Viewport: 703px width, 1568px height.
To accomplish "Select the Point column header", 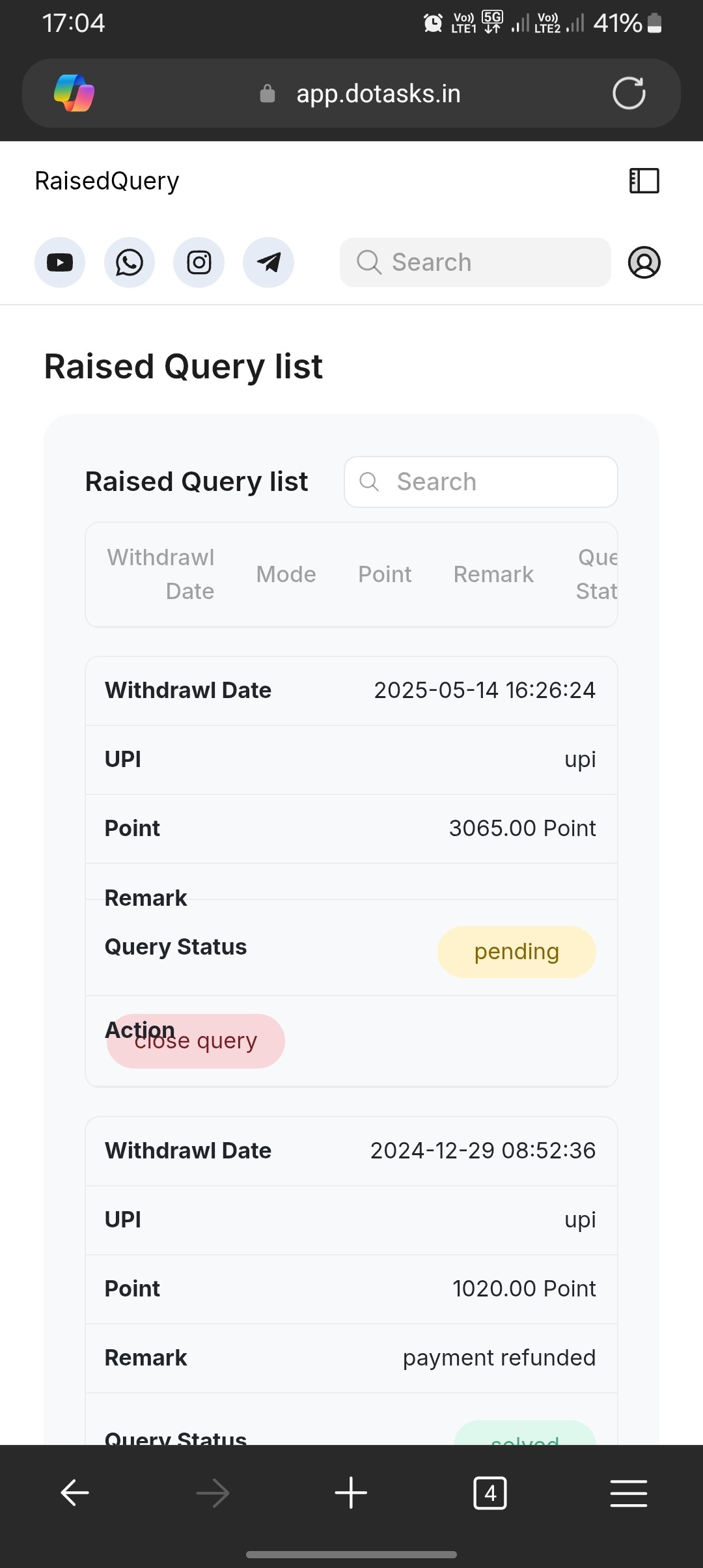I will coord(385,574).
